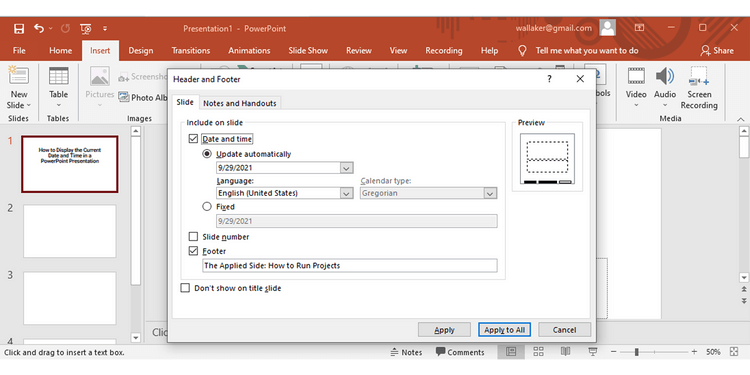Switch to Slide Sorter view icon
The height and width of the screenshot is (375, 750).
click(x=538, y=352)
